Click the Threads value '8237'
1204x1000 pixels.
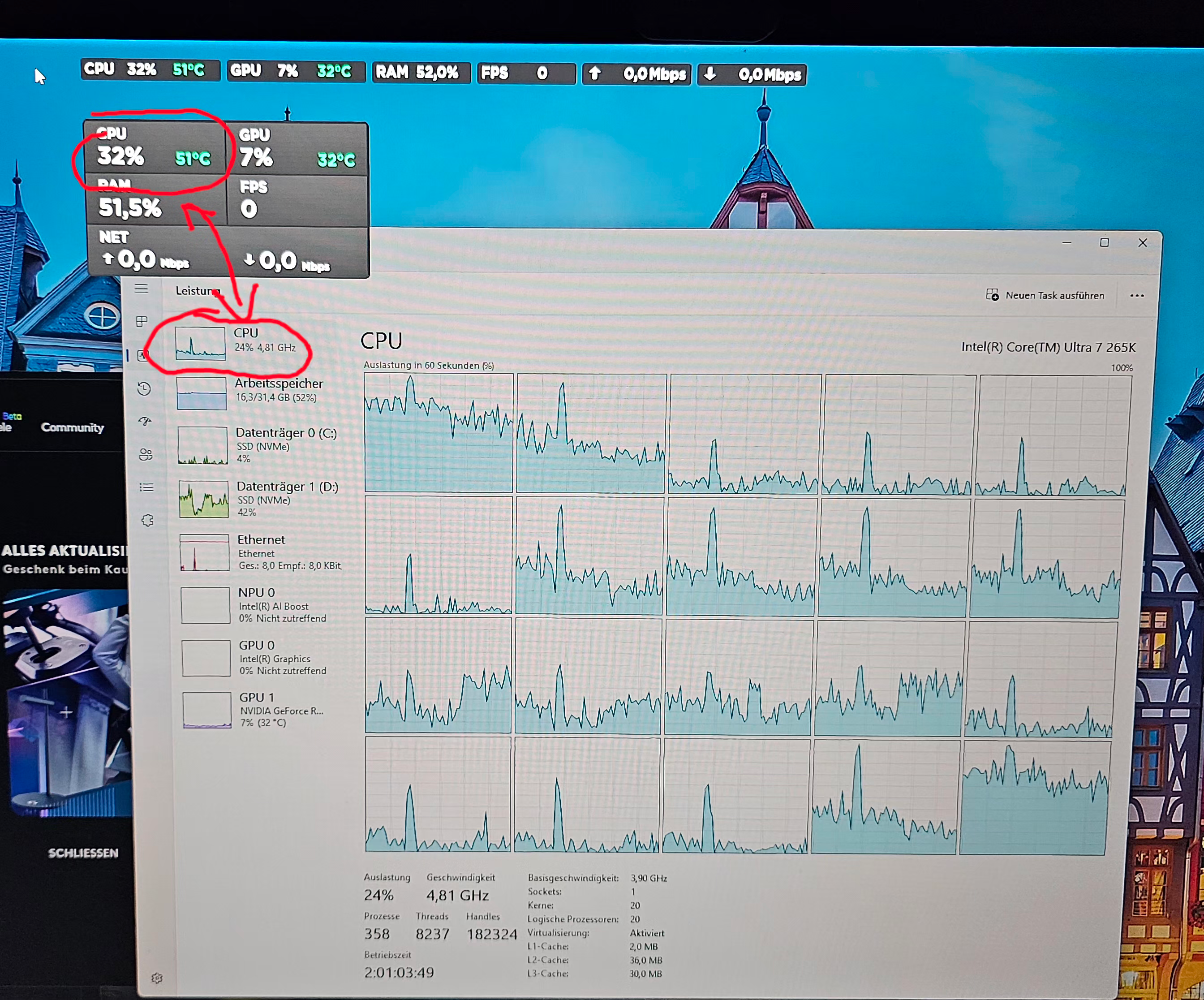(x=432, y=934)
